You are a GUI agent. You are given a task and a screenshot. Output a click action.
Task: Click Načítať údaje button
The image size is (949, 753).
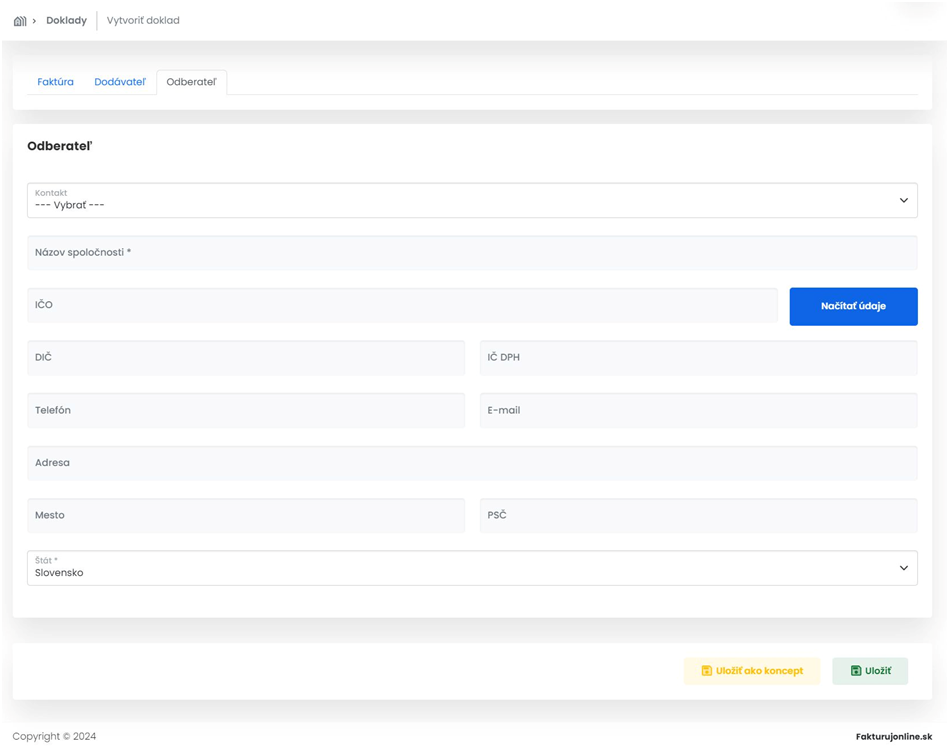tap(853, 306)
